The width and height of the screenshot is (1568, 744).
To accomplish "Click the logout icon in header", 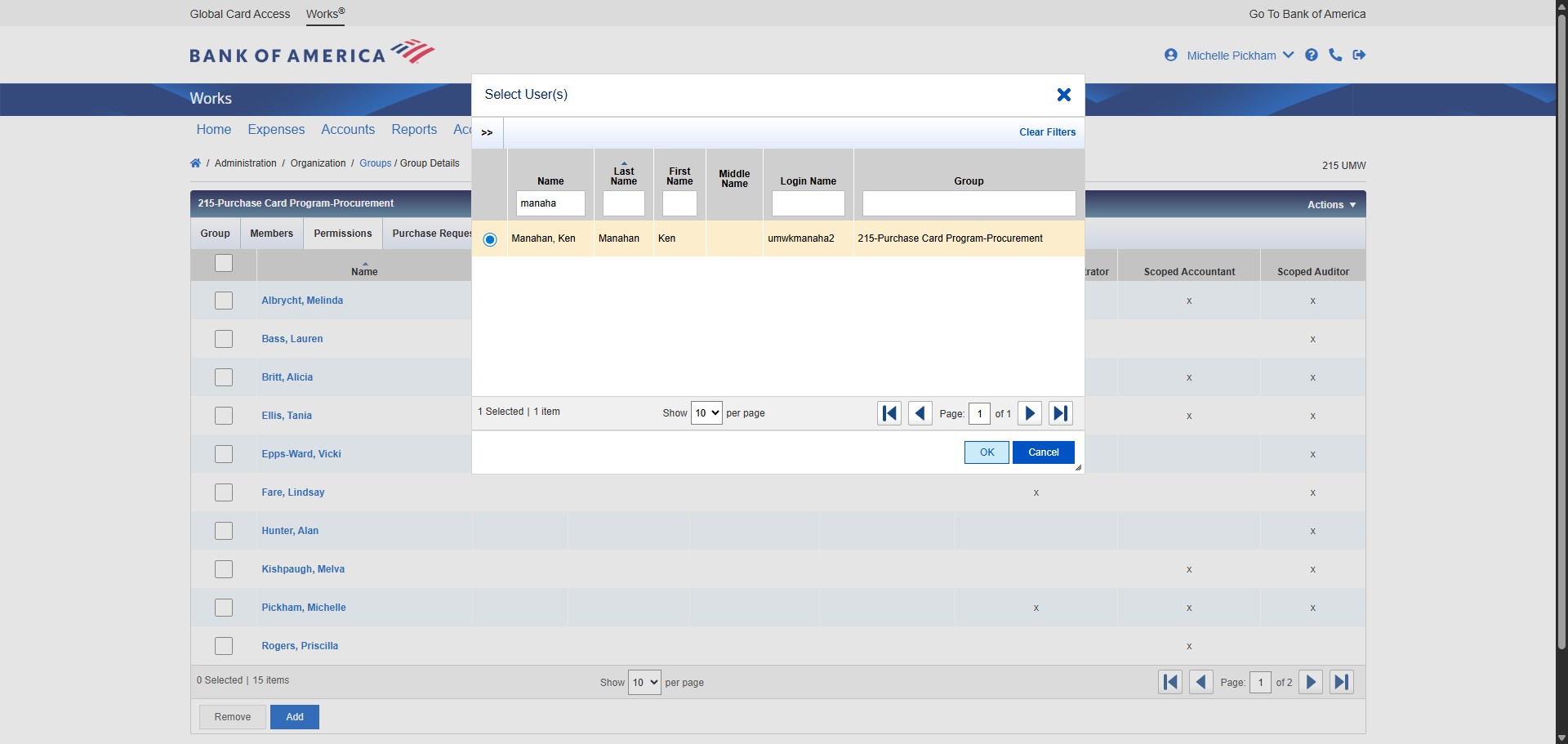I will (x=1359, y=56).
